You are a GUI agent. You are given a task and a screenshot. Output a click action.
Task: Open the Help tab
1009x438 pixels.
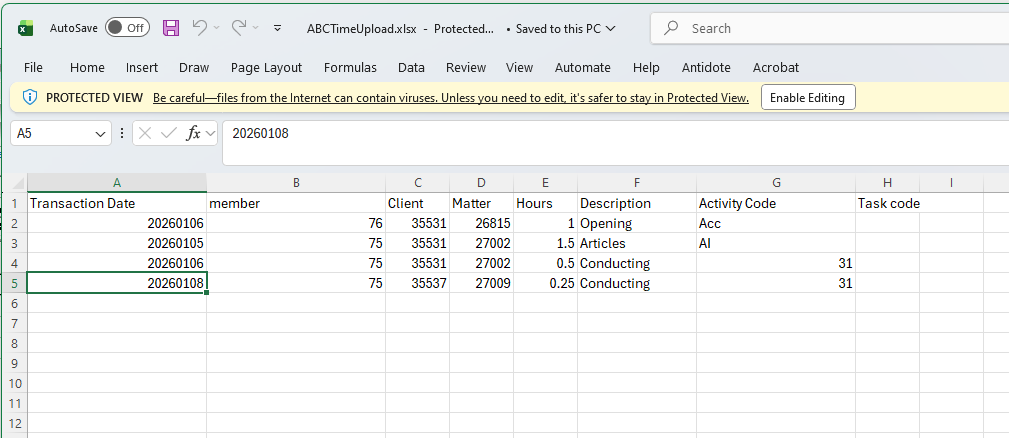pyautogui.click(x=646, y=68)
